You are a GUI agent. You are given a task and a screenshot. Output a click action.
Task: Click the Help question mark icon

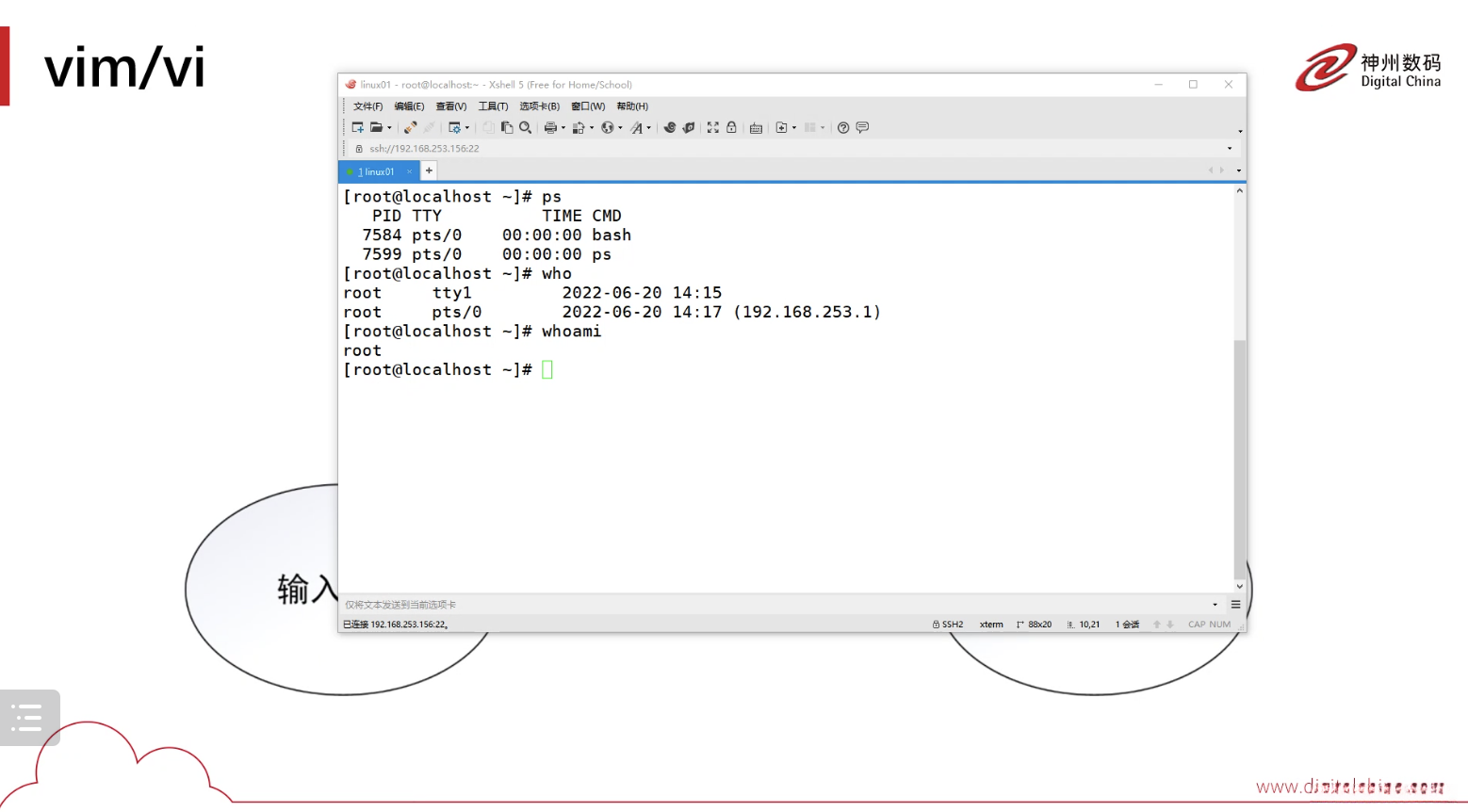[x=843, y=127]
